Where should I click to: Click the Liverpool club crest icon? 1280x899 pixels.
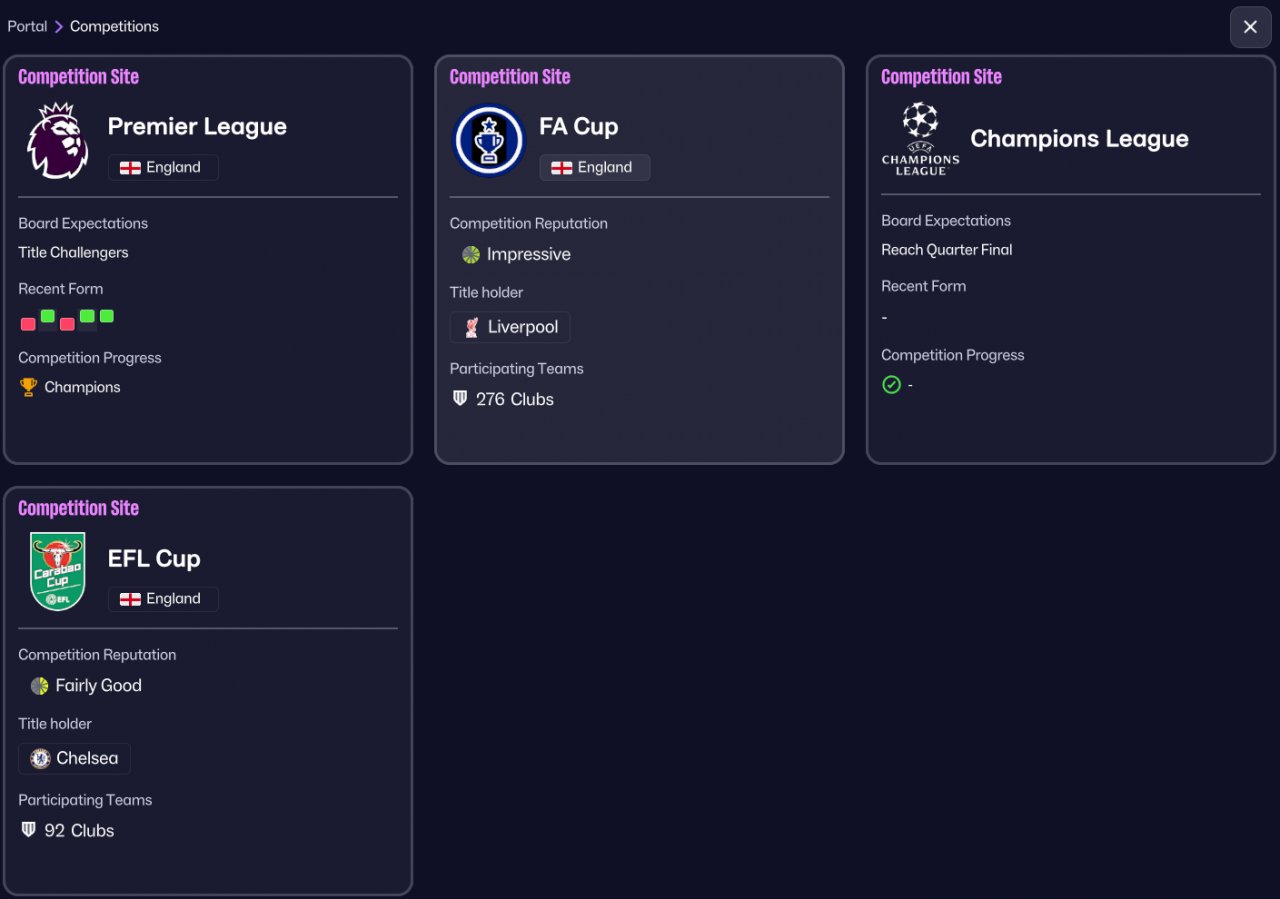click(x=471, y=327)
